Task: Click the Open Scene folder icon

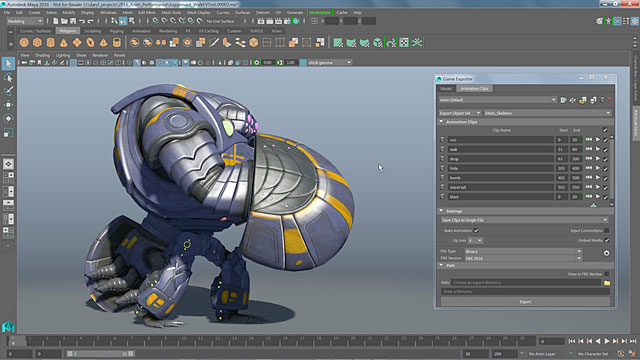Action: coord(64,21)
